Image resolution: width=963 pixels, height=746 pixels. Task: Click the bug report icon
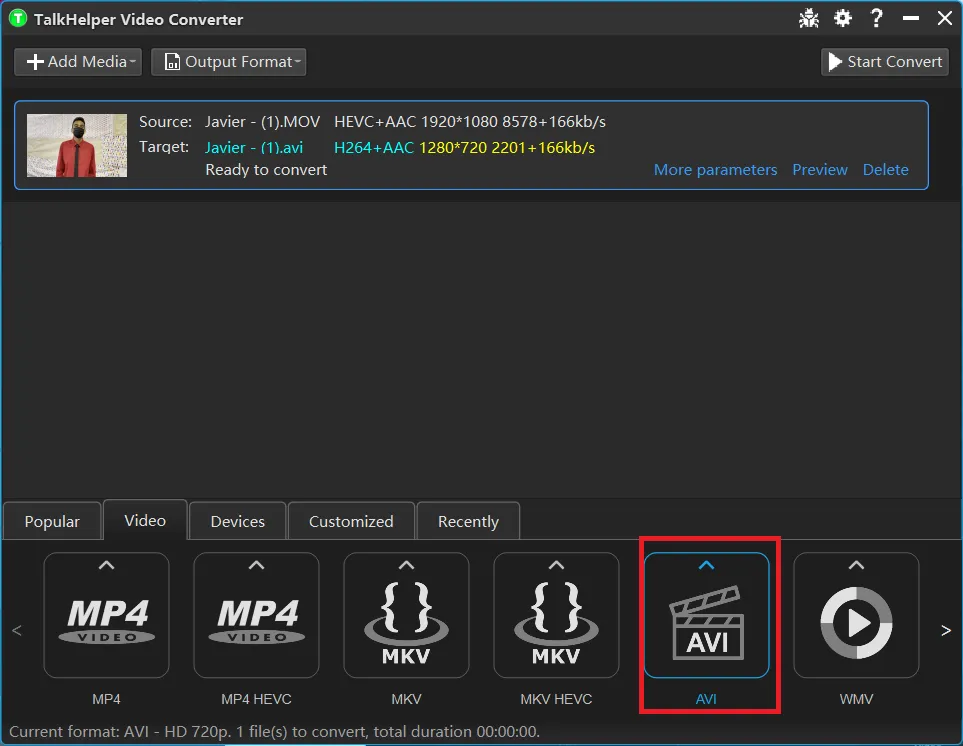coord(809,18)
